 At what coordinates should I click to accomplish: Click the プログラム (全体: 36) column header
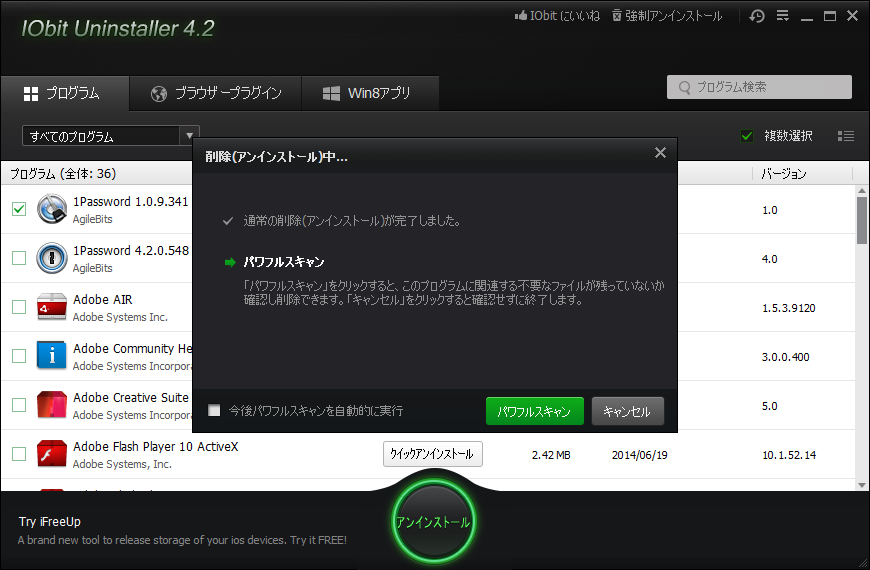[63, 174]
